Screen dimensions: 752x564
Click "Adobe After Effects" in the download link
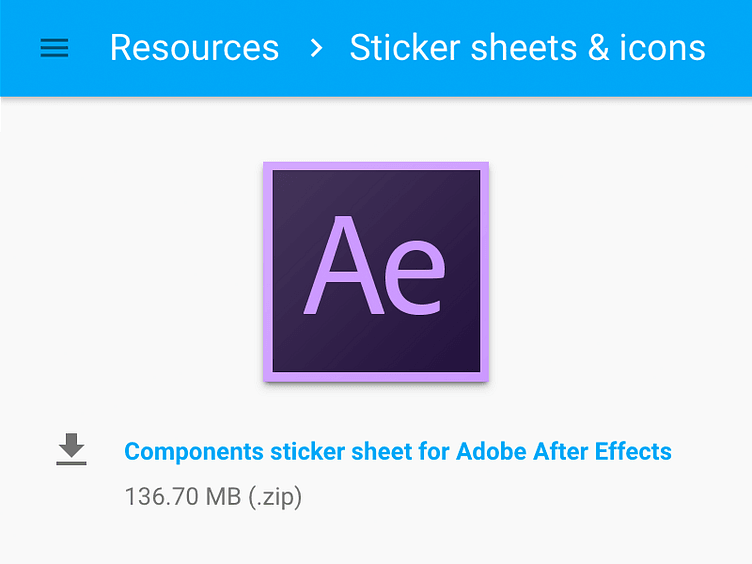[564, 451]
